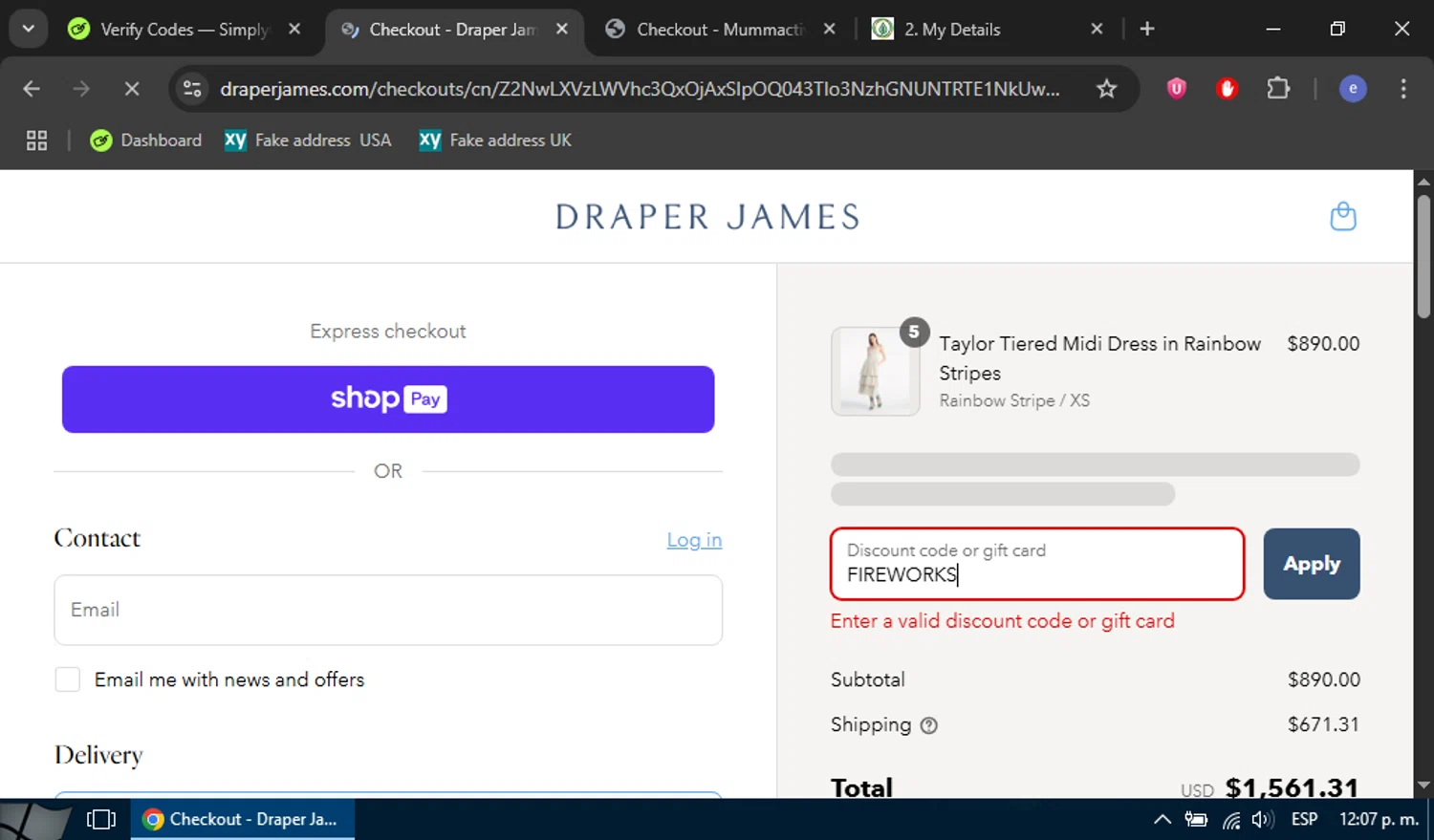The width and height of the screenshot is (1434, 840).
Task: Tick Email me with news and offers
Action: (68, 679)
